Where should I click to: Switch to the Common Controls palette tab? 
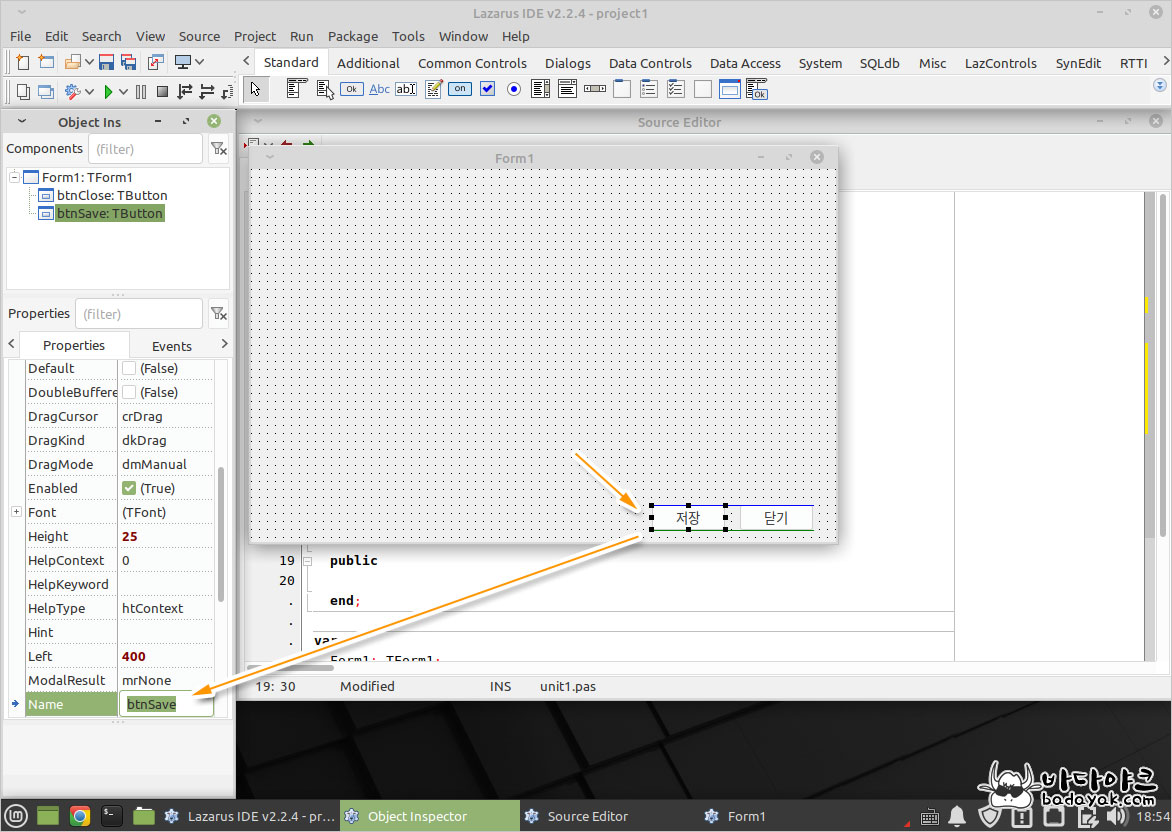pyautogui.click(x=472, y=63)
